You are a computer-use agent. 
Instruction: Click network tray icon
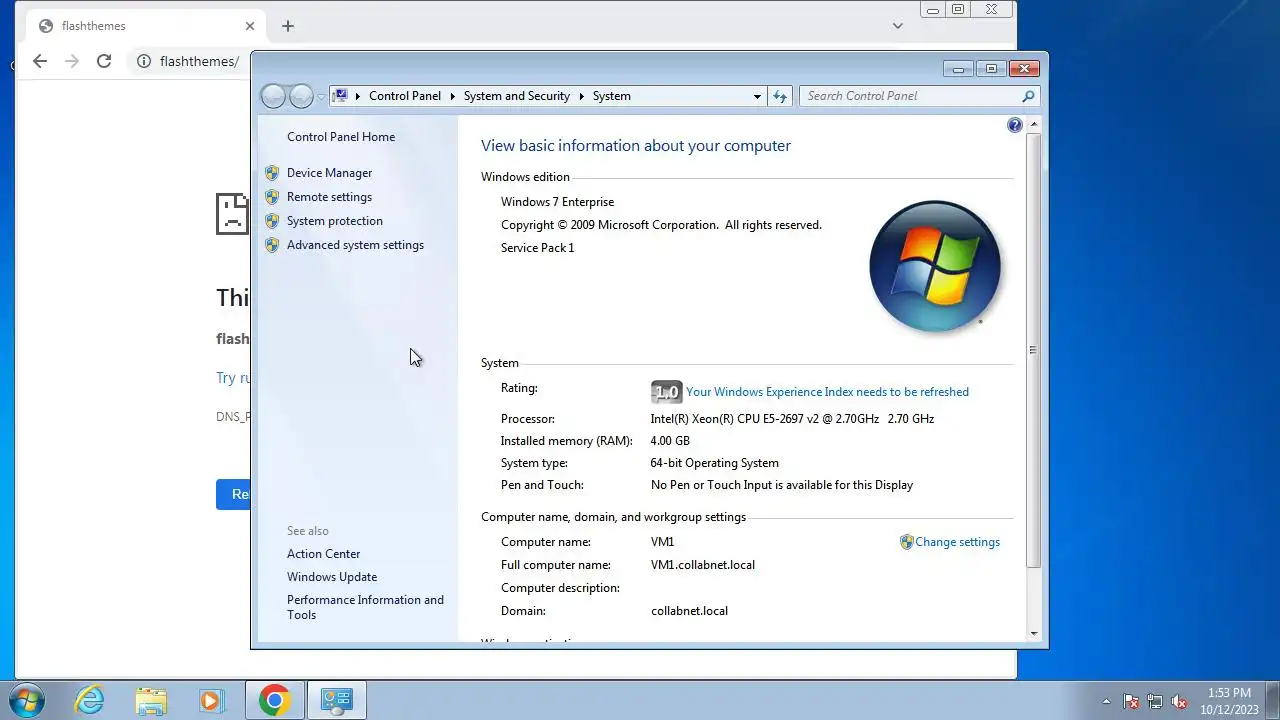pyautogui.click(x=1155, y=701)
